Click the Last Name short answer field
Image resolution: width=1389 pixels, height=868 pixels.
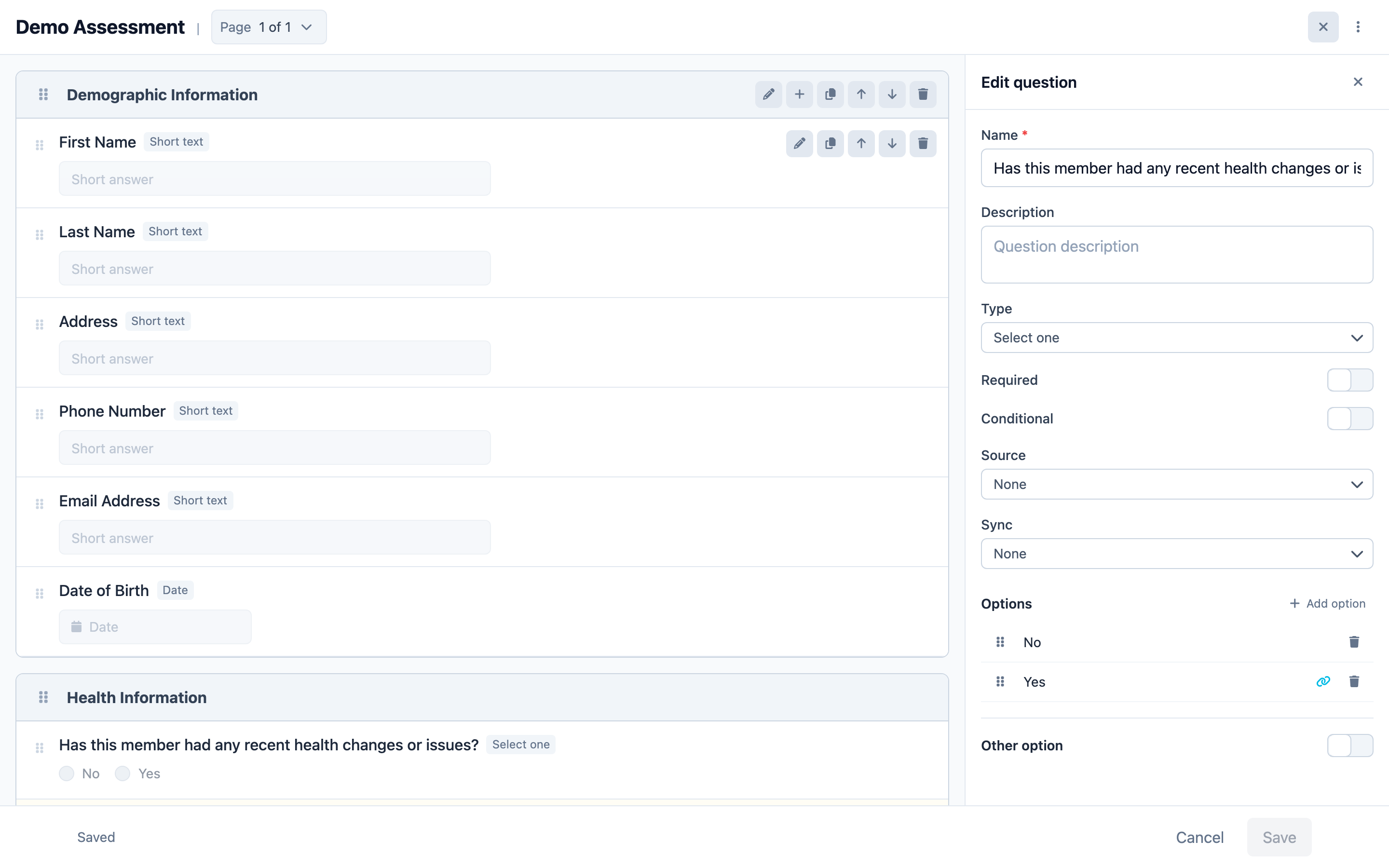(274, 269)
